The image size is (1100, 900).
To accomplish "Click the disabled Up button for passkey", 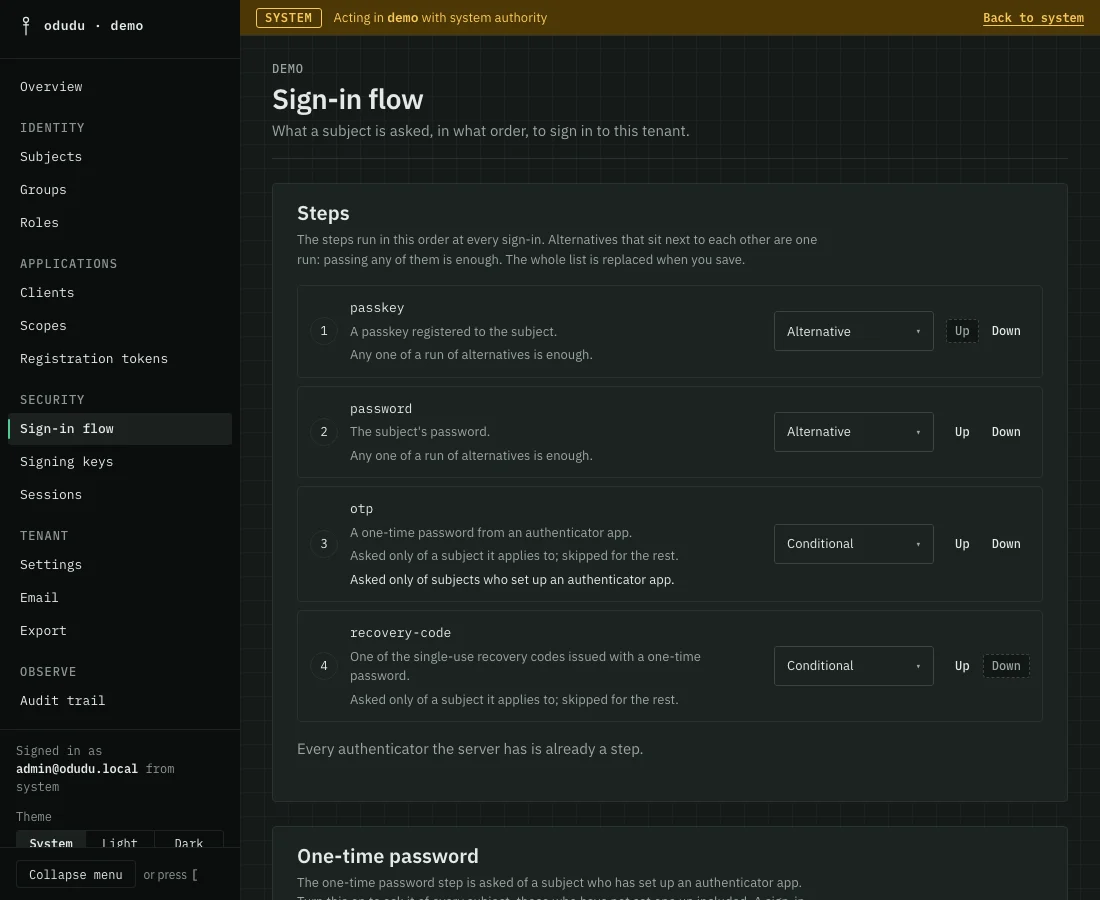I will pyautogui.click(x=962, y=331).
